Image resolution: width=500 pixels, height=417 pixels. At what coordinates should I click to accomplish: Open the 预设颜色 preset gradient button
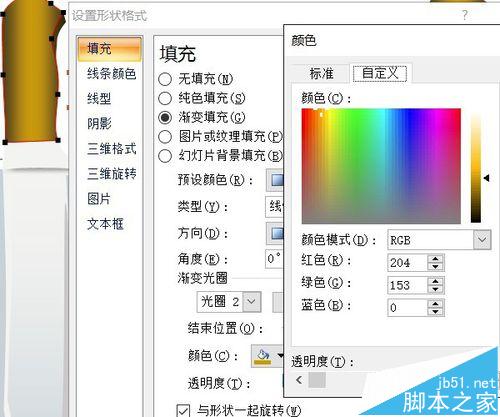click(275, 180)
